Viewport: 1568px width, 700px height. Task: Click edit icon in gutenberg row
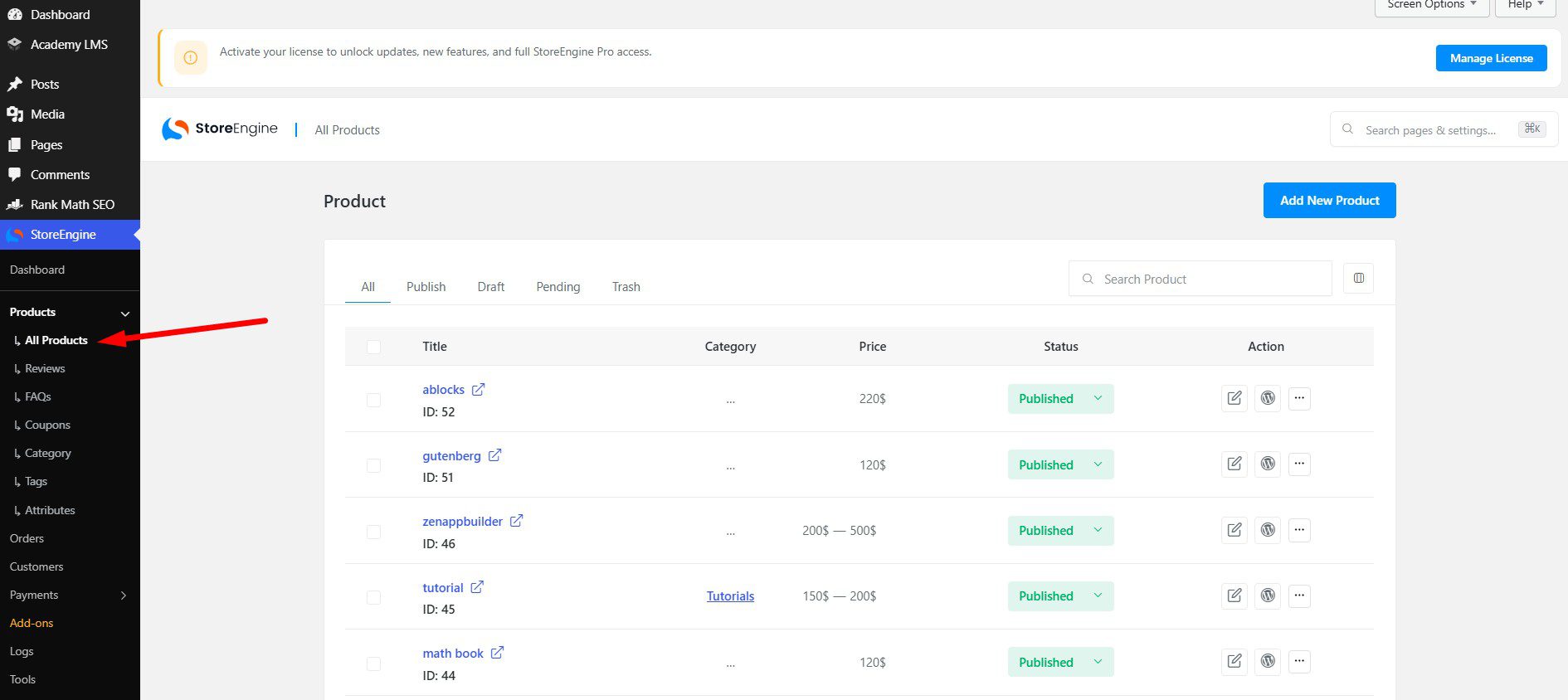(1234, 464)
